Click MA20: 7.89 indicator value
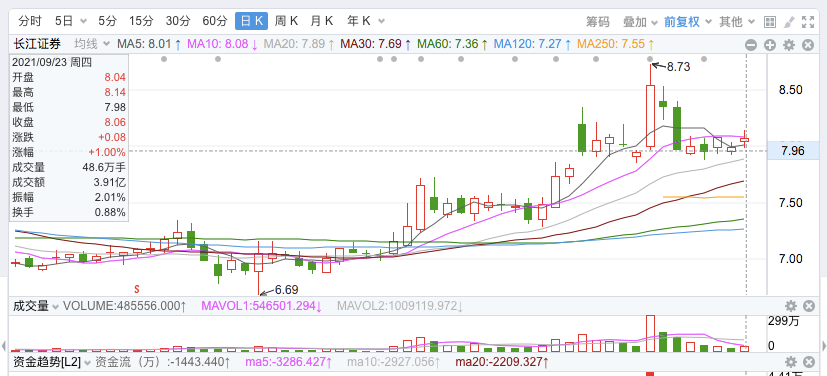 click(x=299, y=44)
